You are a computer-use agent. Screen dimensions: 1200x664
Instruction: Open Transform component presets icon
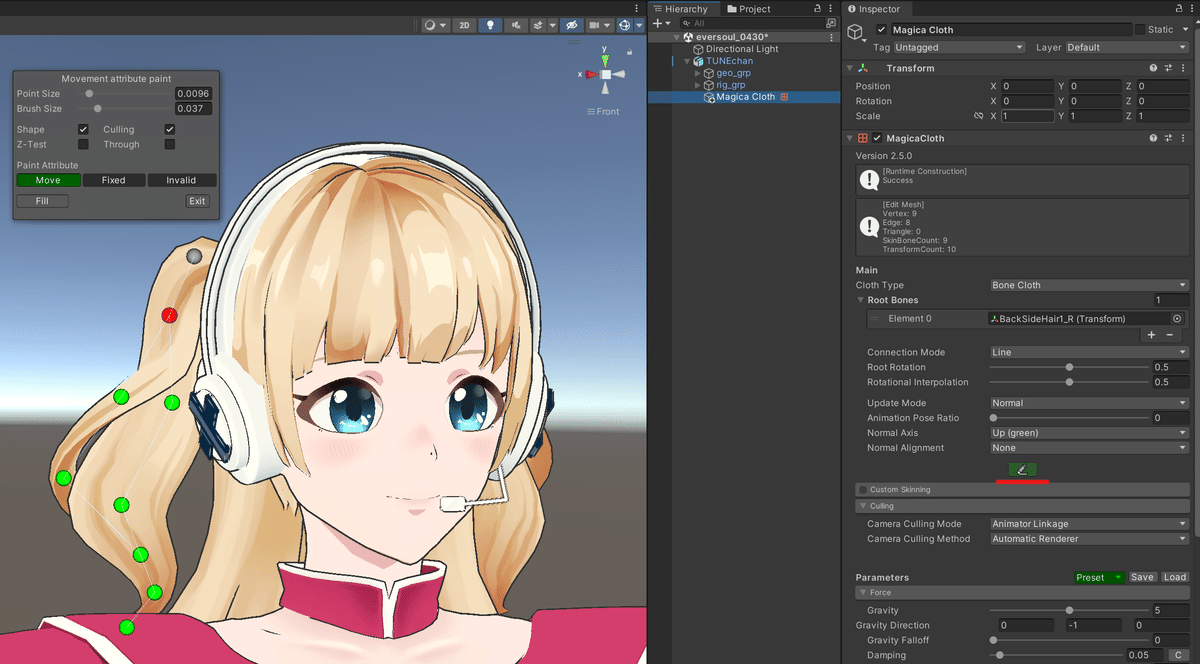click(x=1168, y=68)
